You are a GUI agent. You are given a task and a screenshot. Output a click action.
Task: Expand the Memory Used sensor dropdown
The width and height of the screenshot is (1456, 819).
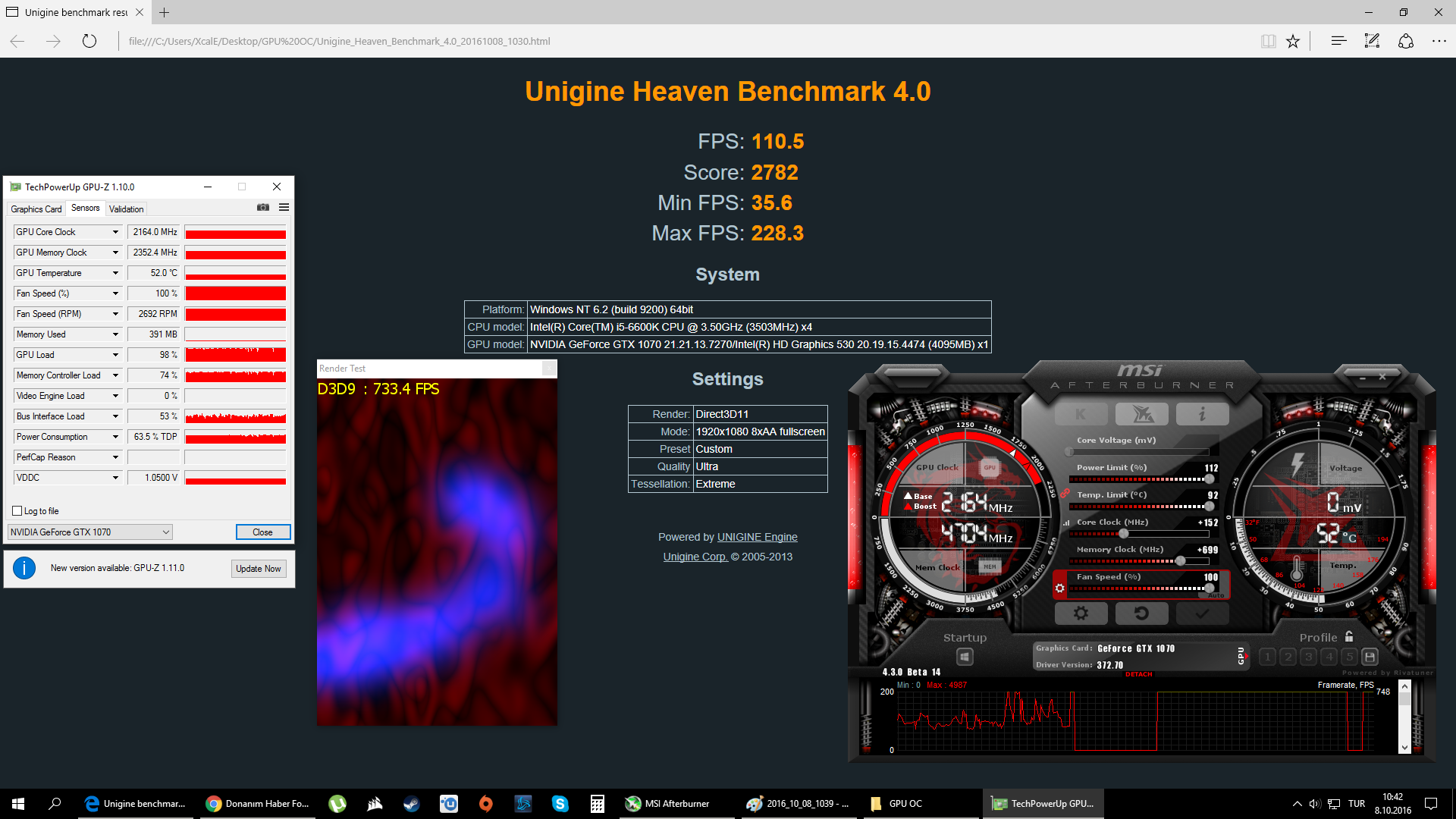(115, 334)
